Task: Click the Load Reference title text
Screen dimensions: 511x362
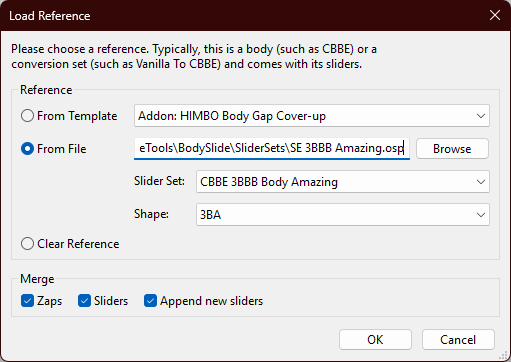Action: [50, 16]
